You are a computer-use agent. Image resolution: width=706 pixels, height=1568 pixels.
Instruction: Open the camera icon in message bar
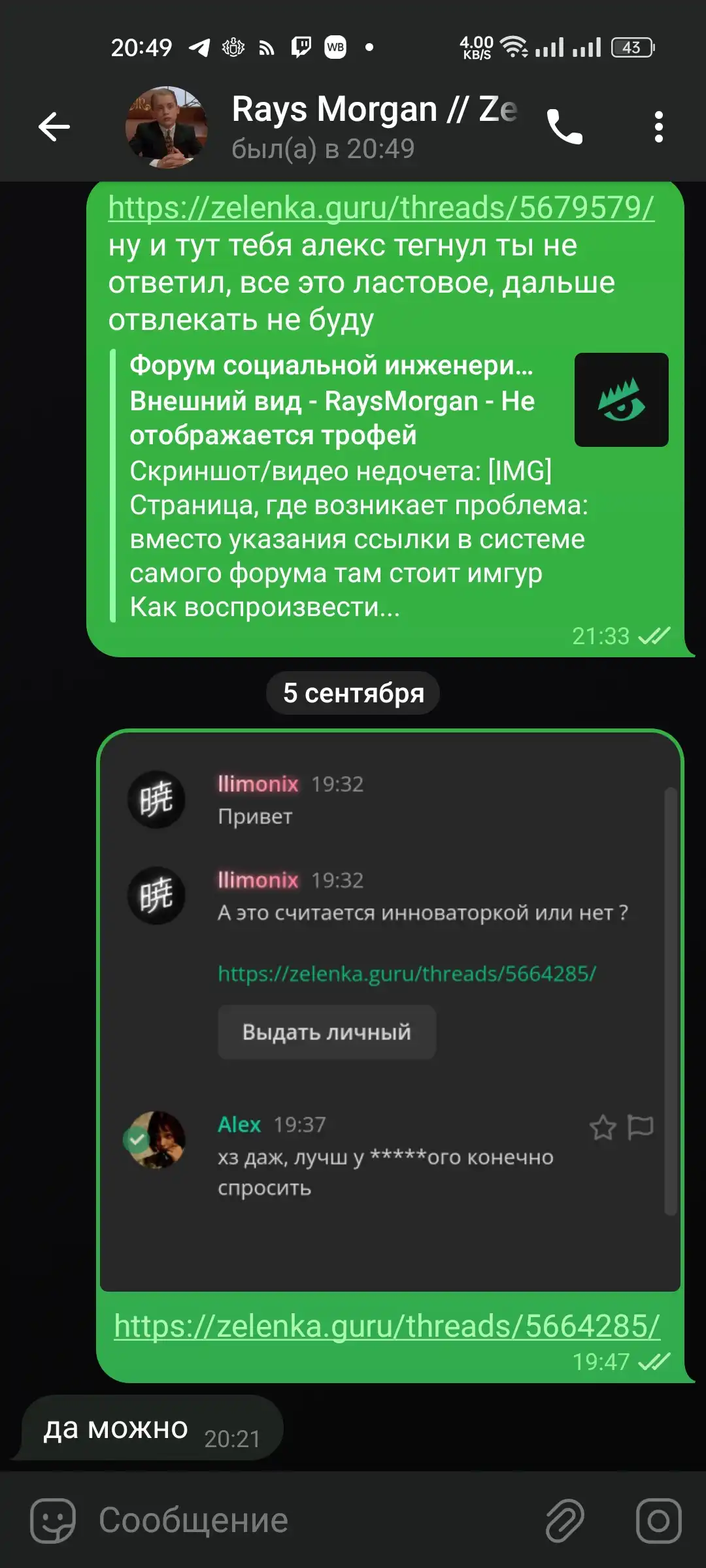tap(658, 1520)
